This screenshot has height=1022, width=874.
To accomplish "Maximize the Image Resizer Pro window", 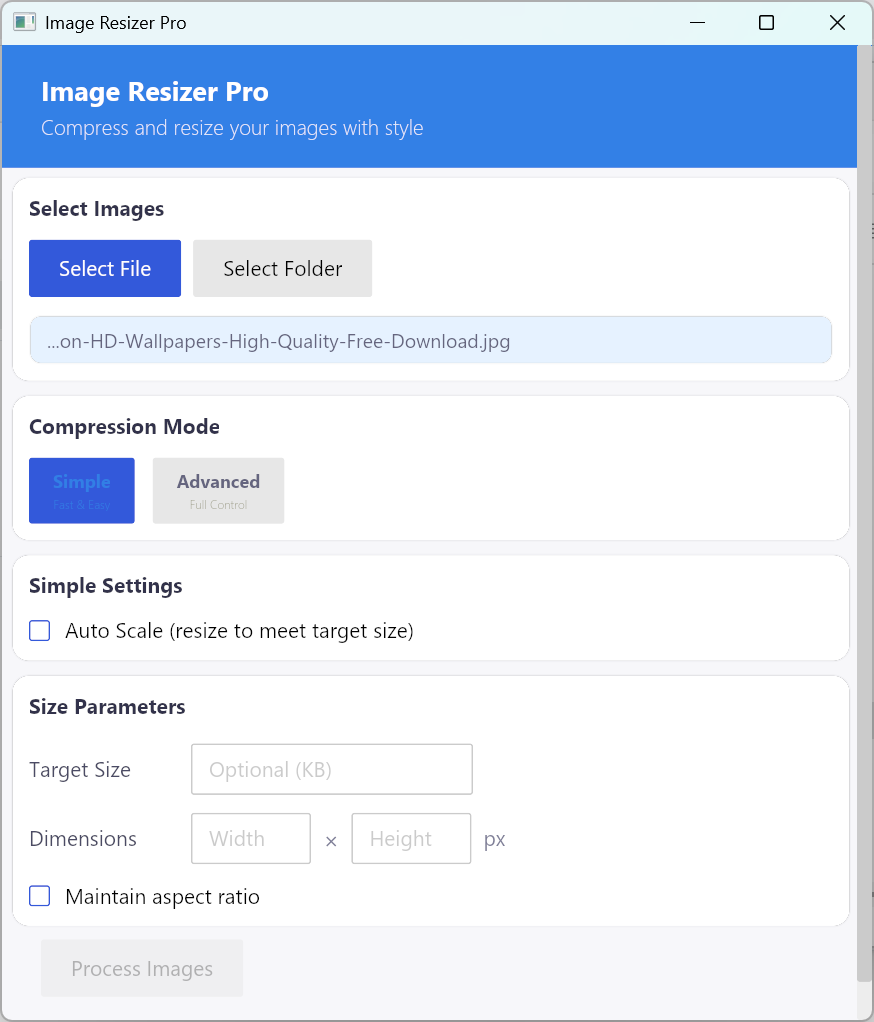I will tap(767, 22).
